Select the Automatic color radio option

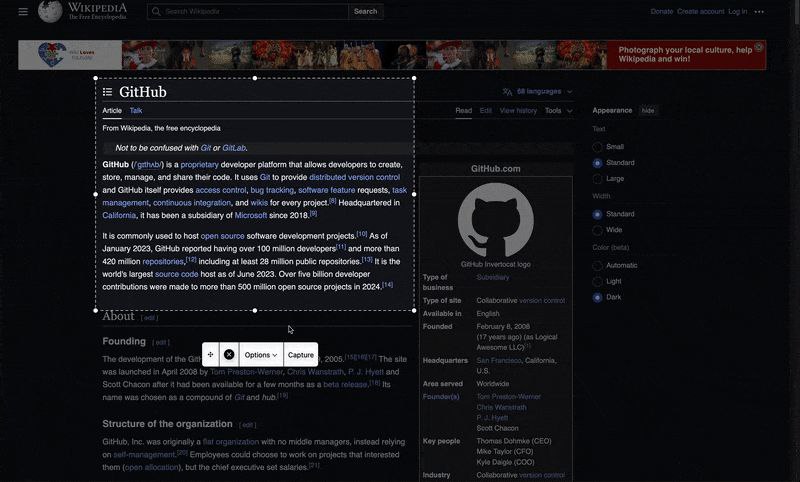point(598,265)
